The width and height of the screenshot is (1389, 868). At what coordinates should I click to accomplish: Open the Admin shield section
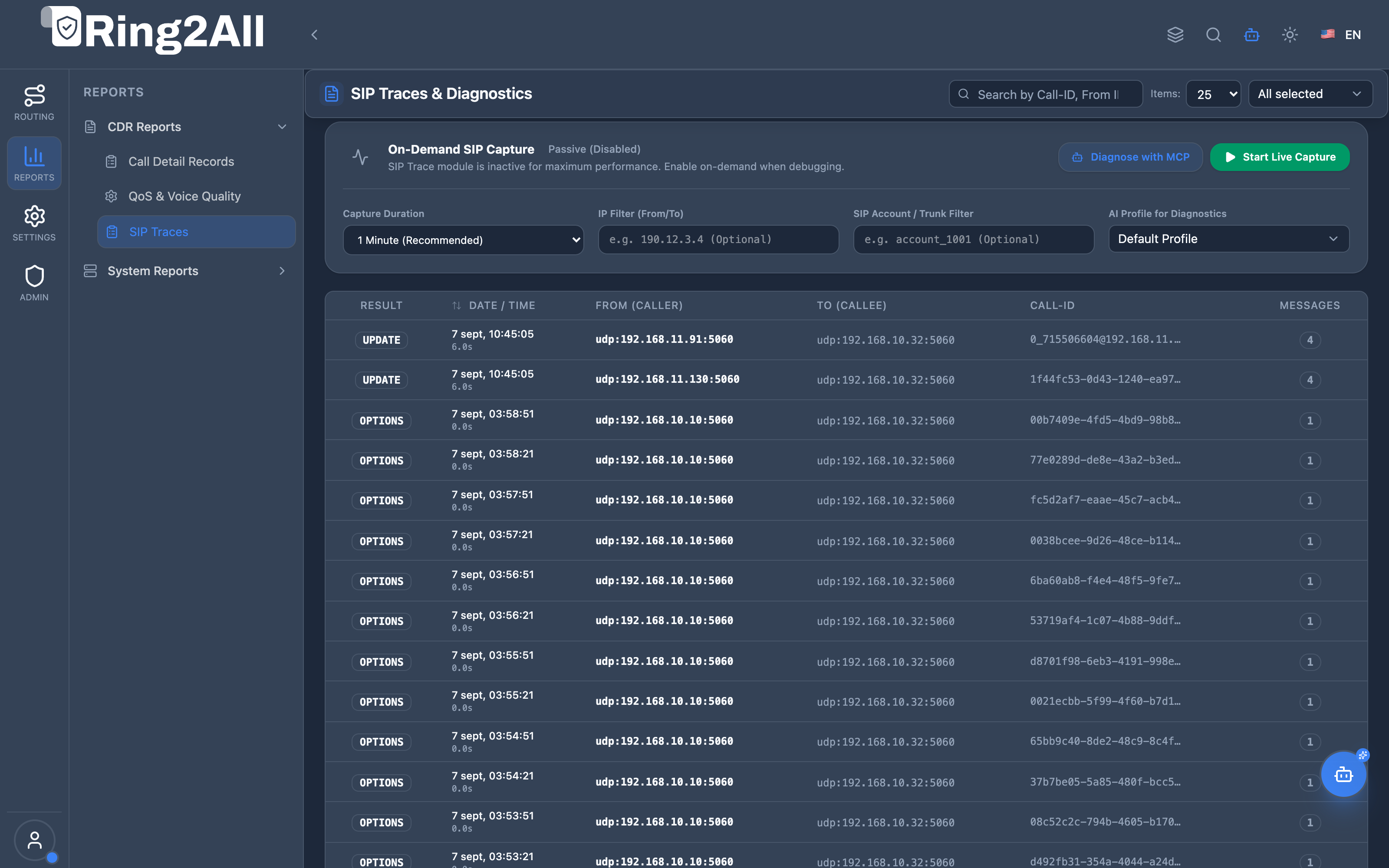pyautogui.click(x=34, y=283)
